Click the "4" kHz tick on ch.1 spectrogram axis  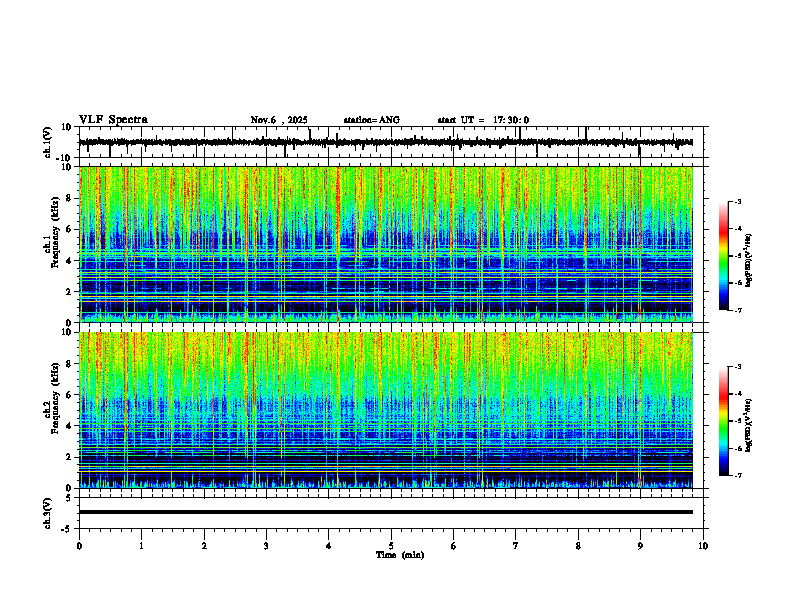(x=70, y=261)
